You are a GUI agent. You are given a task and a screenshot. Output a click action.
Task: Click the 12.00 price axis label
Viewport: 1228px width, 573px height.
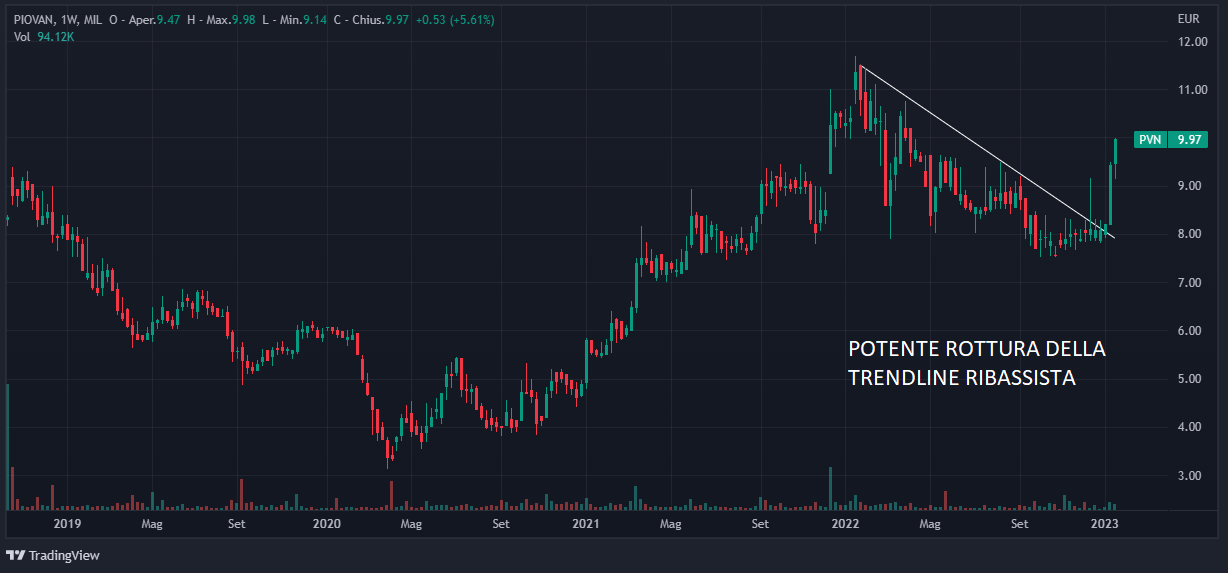pos(1191,42)
